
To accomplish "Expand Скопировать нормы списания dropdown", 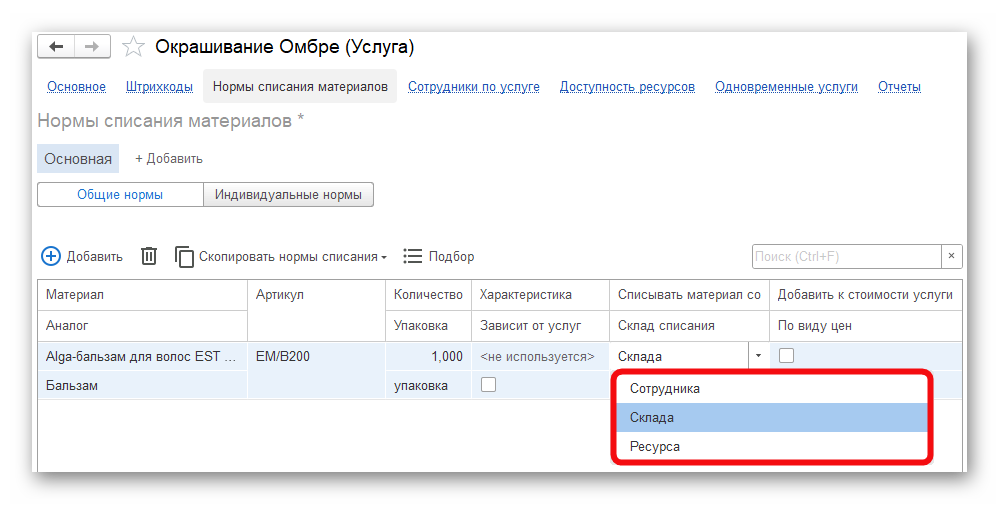I will tap(384, 257).
